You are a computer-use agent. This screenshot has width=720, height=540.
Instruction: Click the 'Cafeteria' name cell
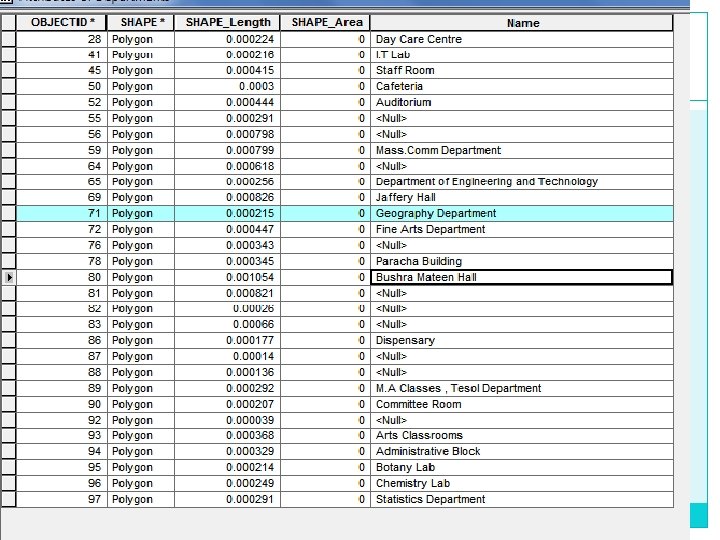click(x=522, y=86)
